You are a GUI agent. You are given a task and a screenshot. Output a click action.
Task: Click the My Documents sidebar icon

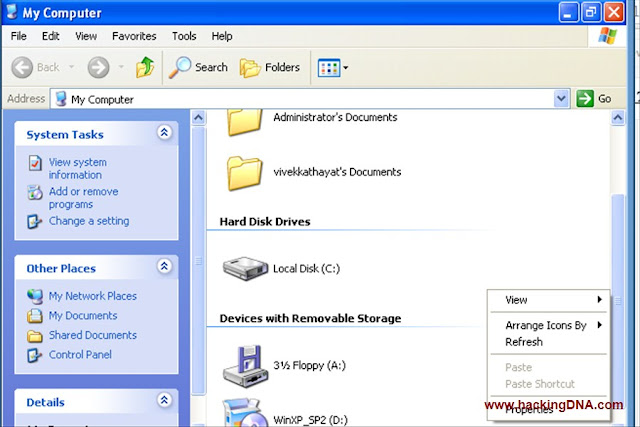(35, 316)
